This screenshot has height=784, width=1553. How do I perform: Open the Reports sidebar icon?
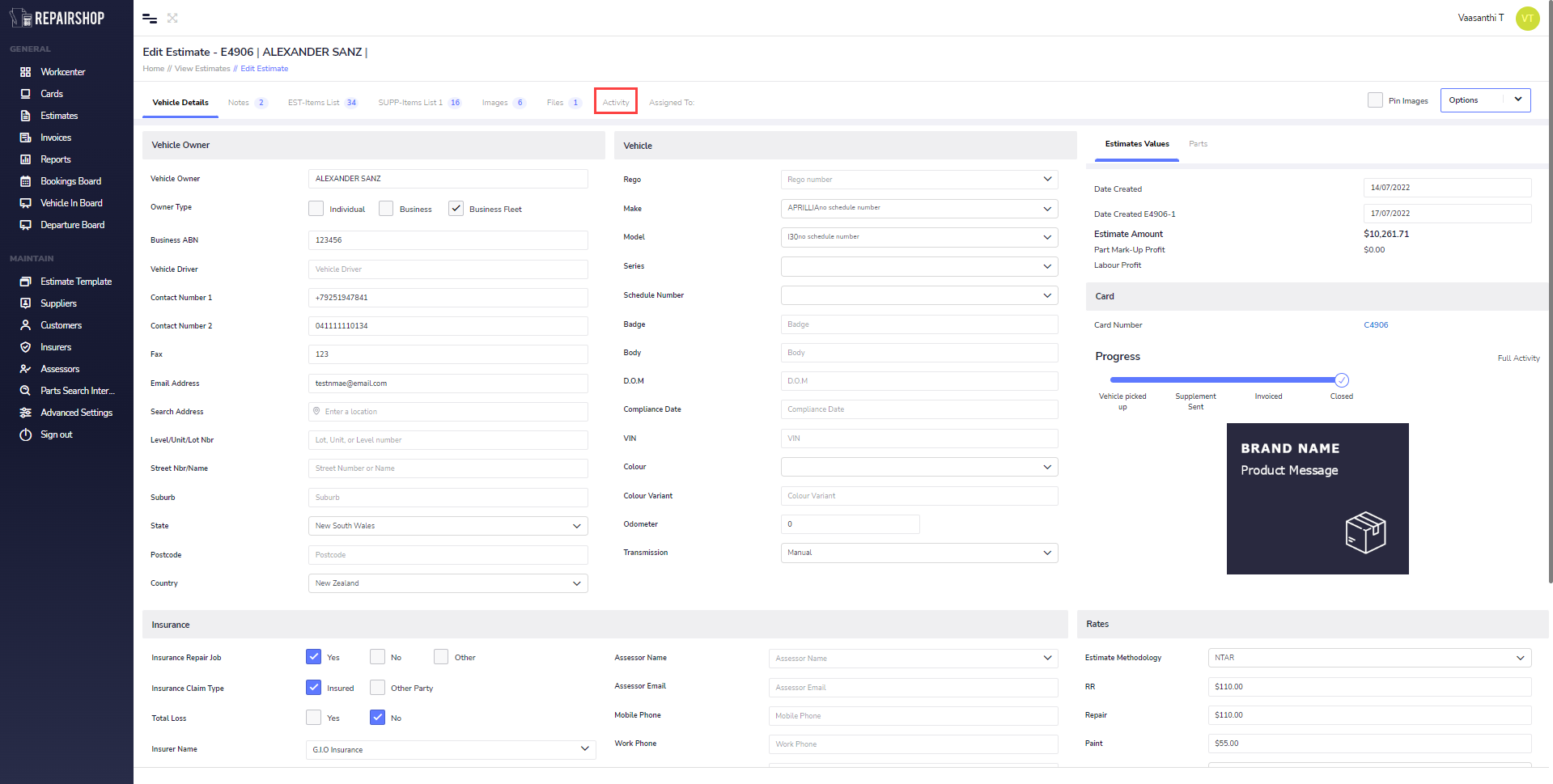25,159
